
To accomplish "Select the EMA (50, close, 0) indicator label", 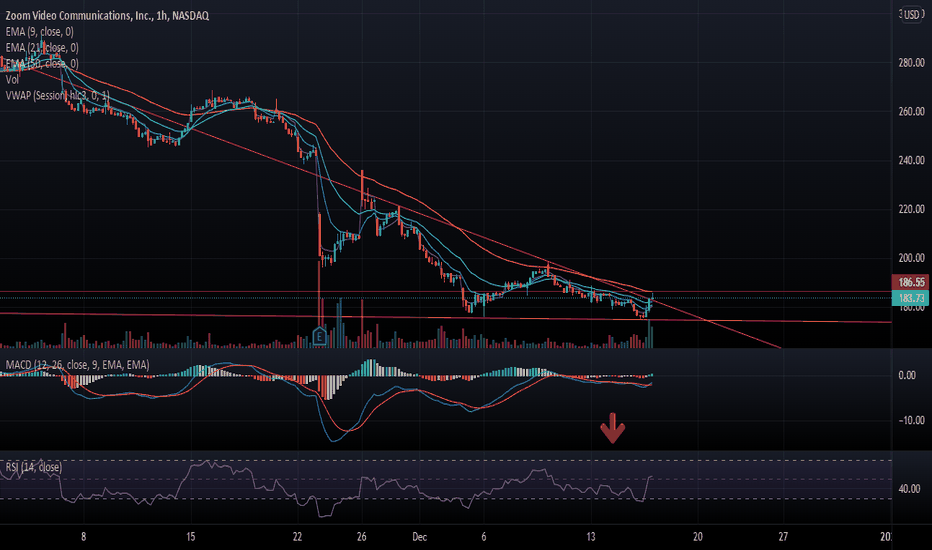I will (x=42, y=64).
